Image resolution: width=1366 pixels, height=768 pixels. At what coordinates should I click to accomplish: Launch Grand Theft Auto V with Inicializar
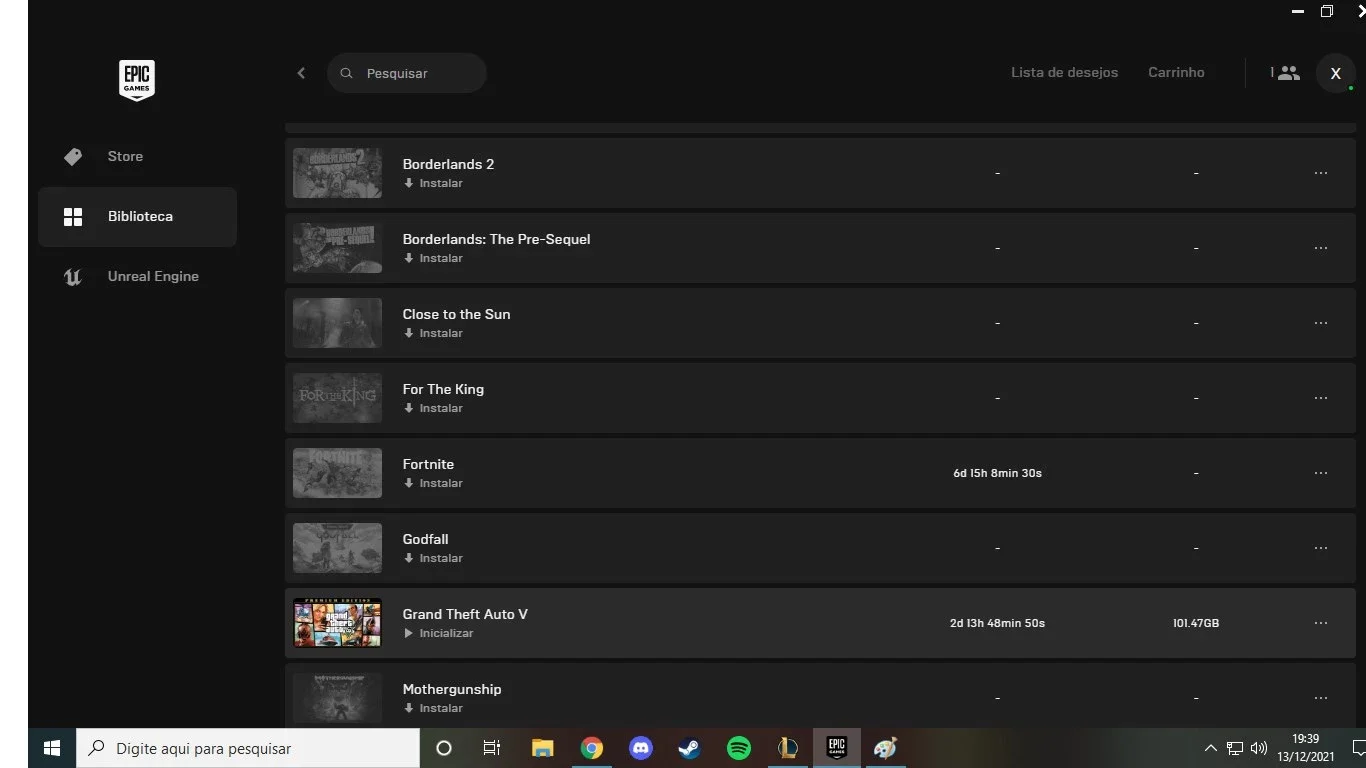(x=438, y=633)
